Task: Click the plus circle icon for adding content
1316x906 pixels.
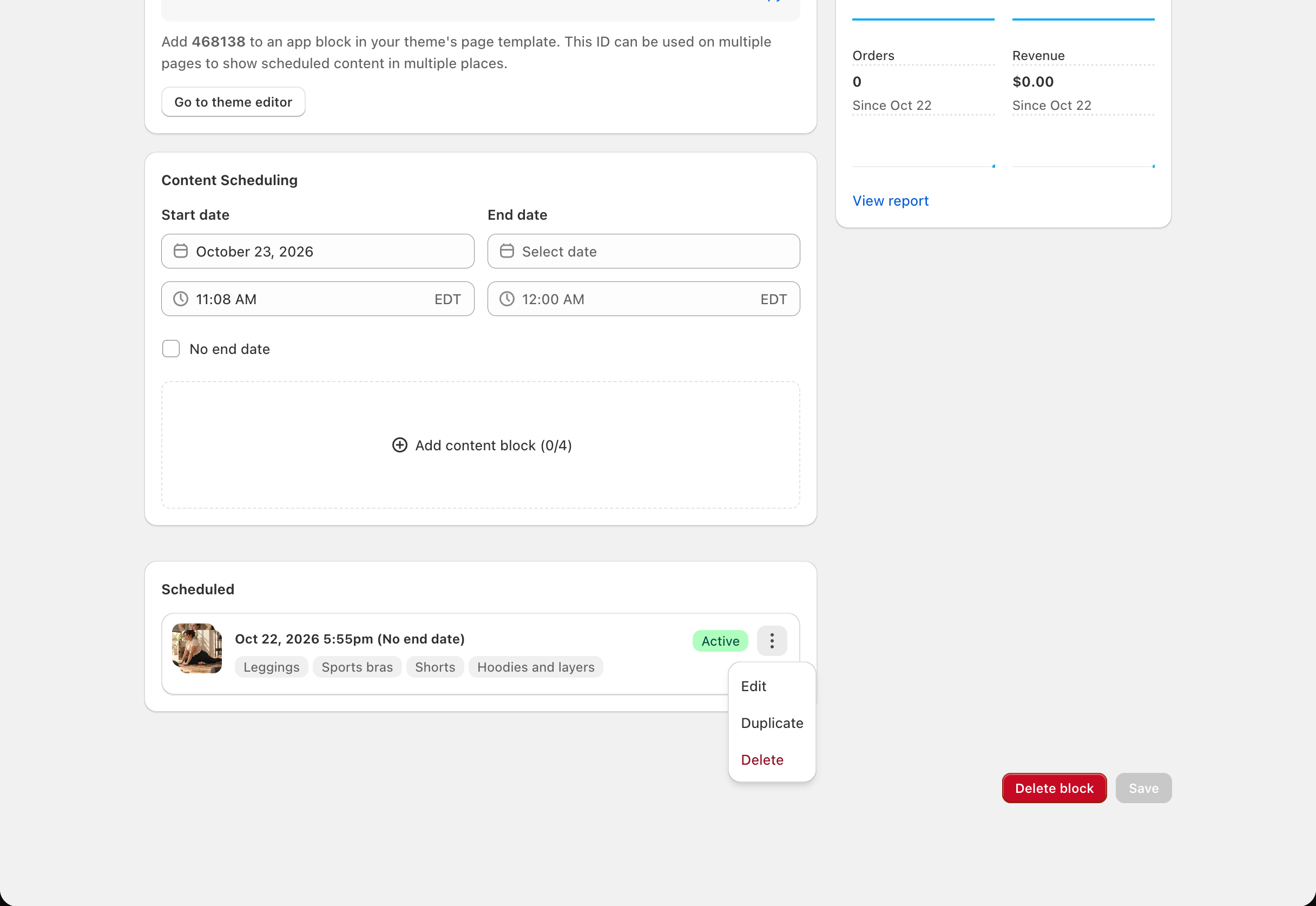Action: click(399, 445)
